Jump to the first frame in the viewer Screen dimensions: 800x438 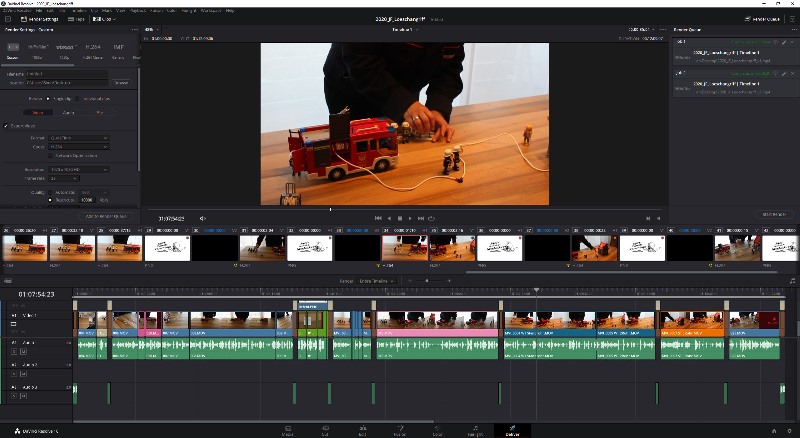click(x=378, y=218)
